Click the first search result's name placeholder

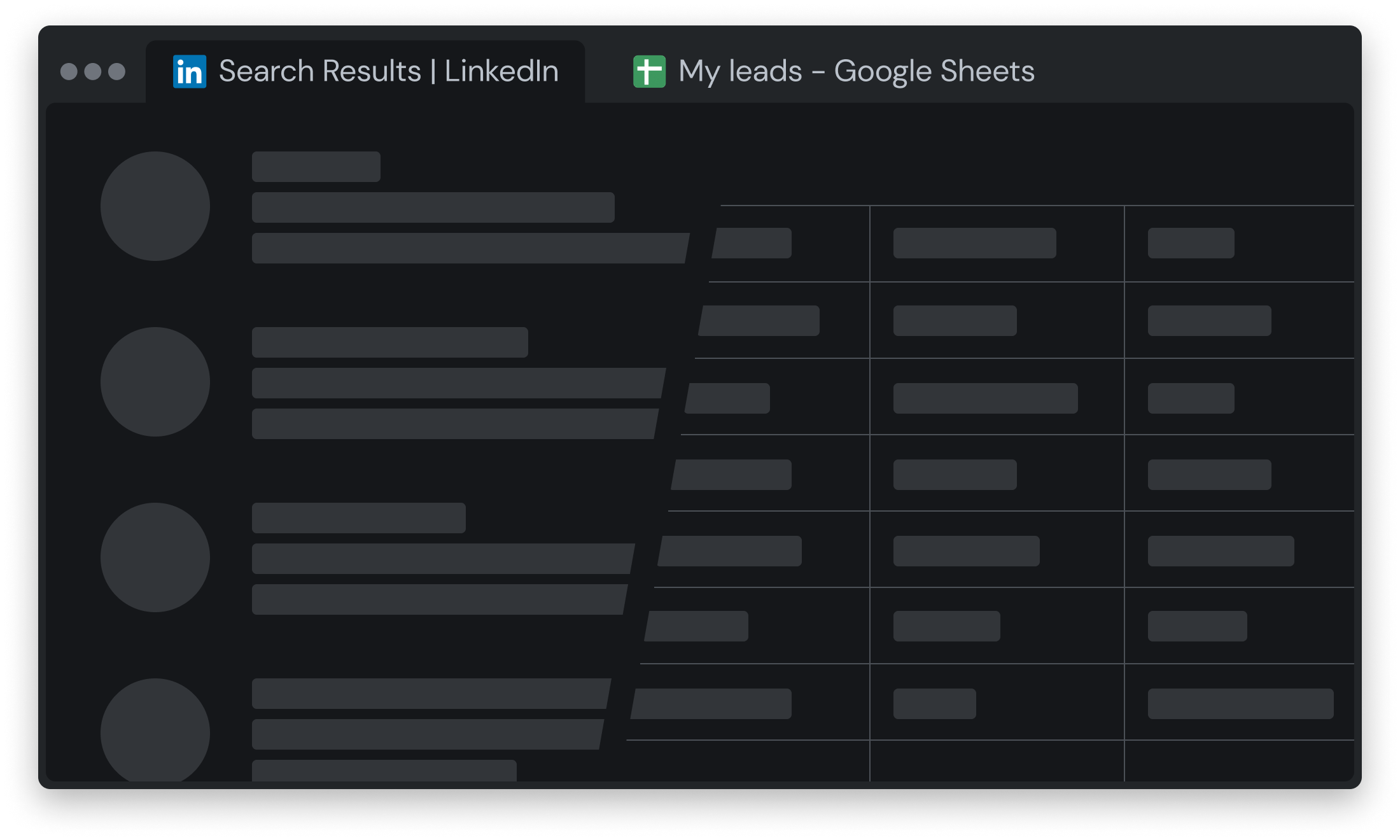[316, 167]
